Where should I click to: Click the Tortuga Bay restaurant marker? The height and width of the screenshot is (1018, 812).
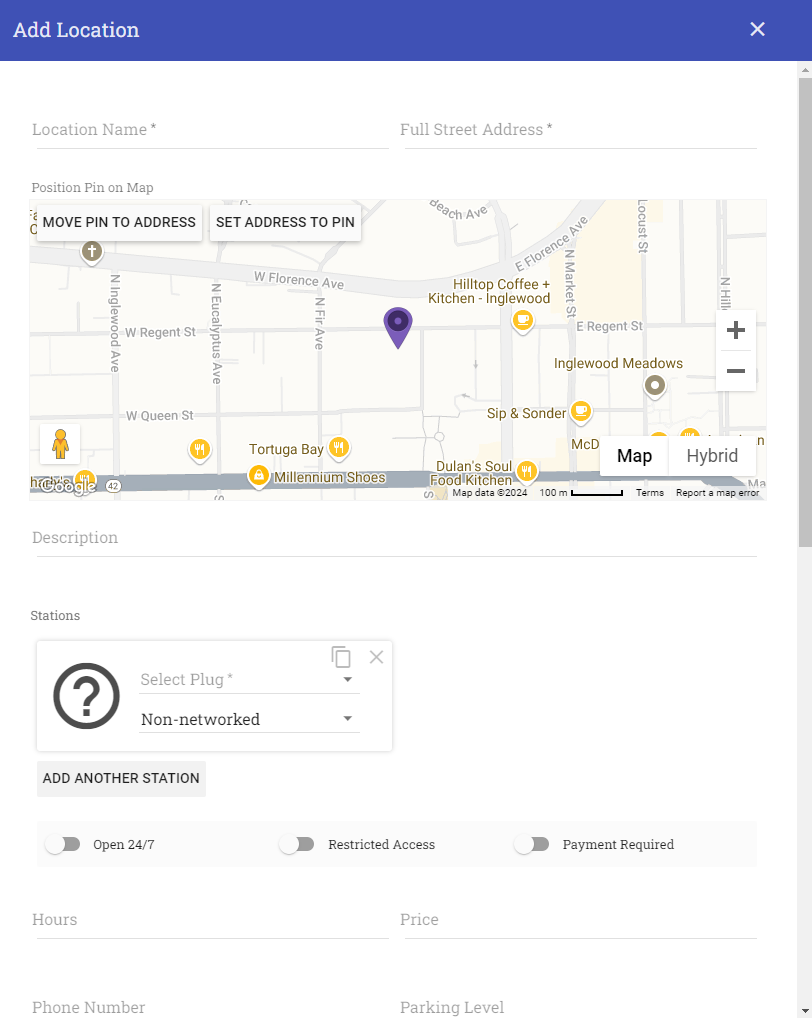pyautogui.click(x=340, y=448)
